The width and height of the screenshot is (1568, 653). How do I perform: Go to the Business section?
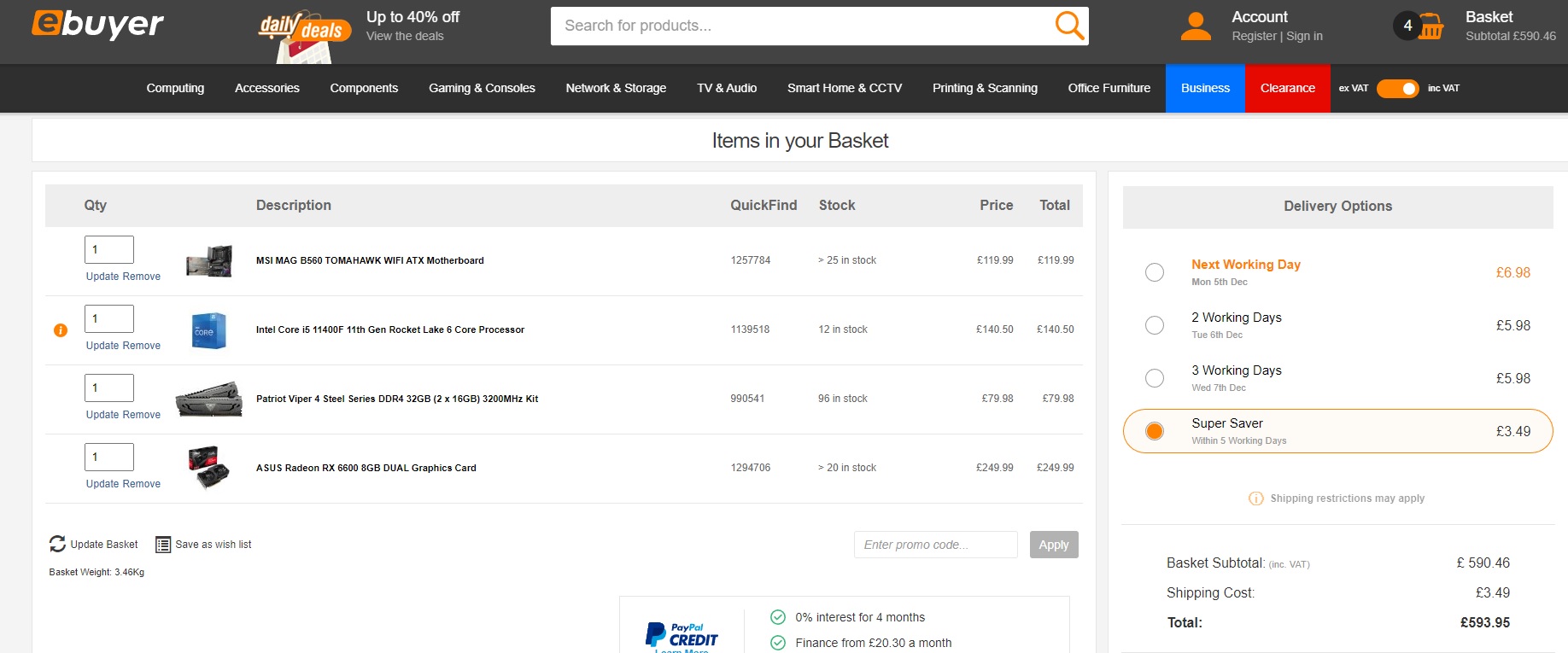(1205, 88)
